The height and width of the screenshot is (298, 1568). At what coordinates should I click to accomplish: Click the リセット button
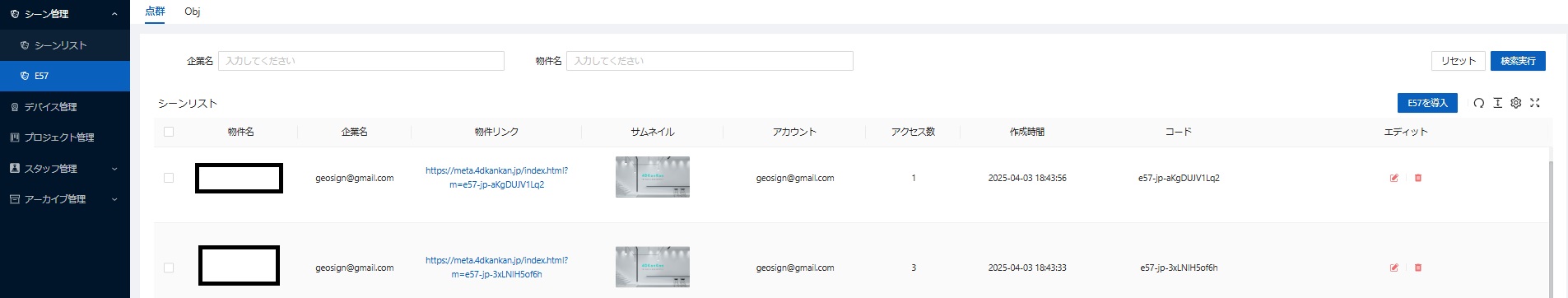[1459, 61]
